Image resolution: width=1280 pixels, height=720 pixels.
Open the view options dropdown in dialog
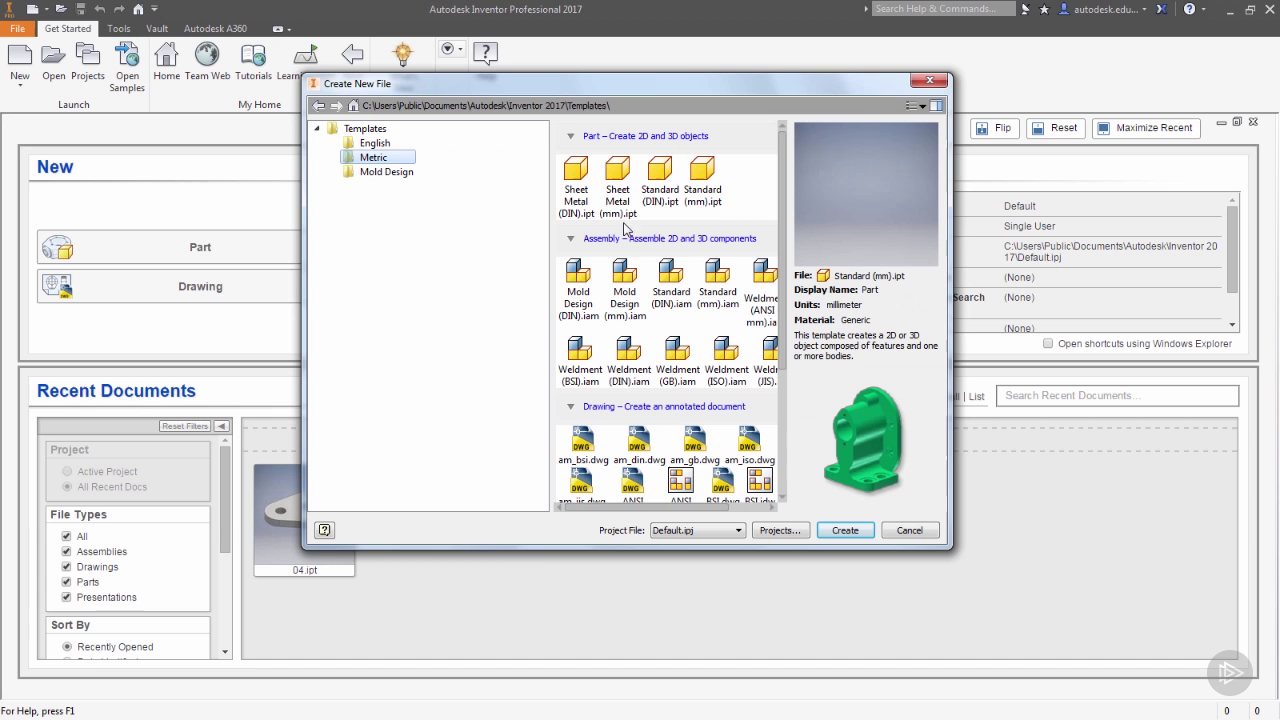[x=915, y=105]
